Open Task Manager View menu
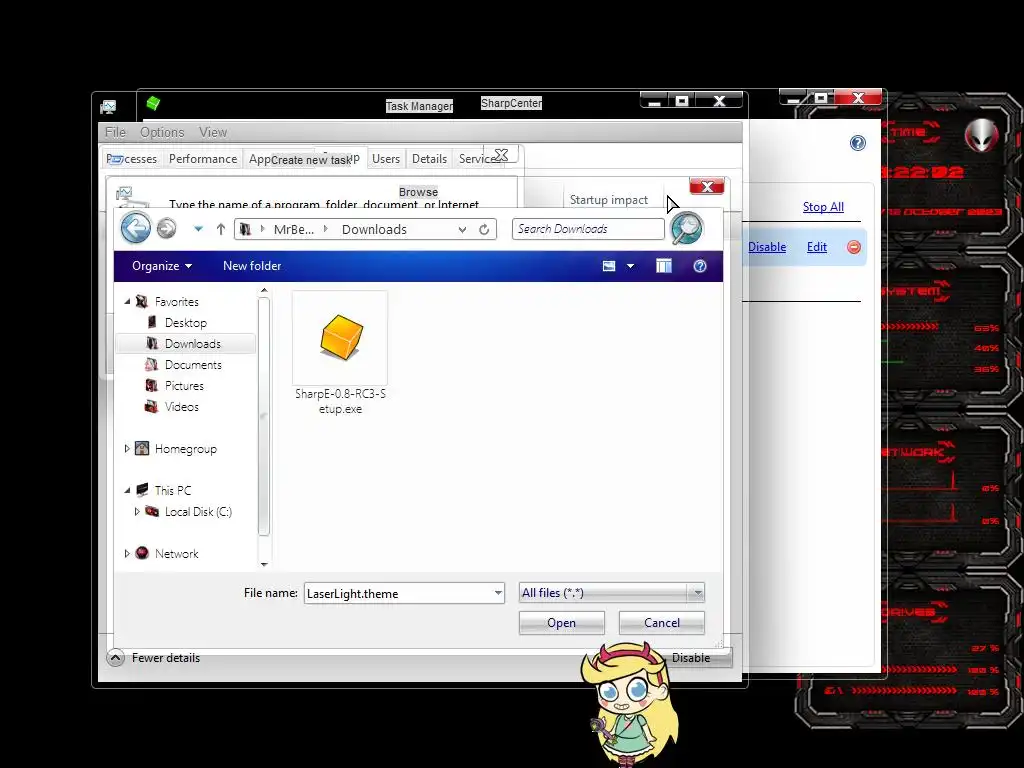 pos(213,133)
